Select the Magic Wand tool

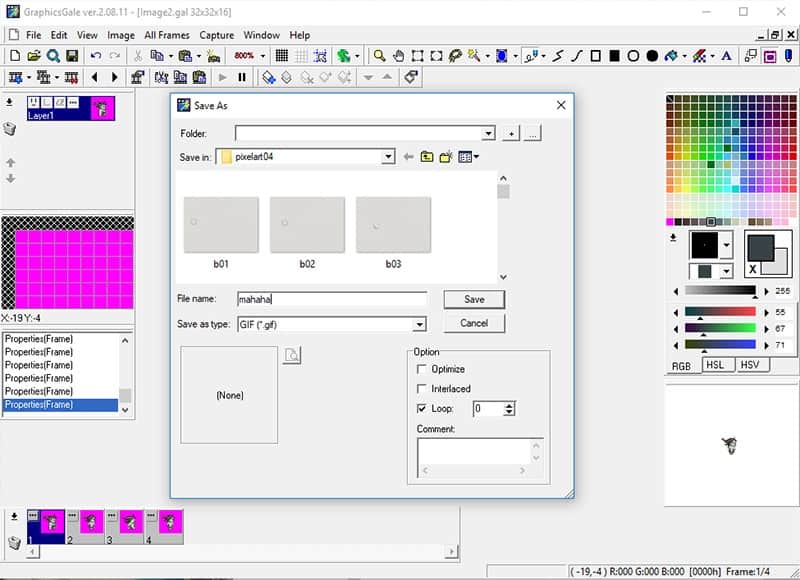coord(474,56)
